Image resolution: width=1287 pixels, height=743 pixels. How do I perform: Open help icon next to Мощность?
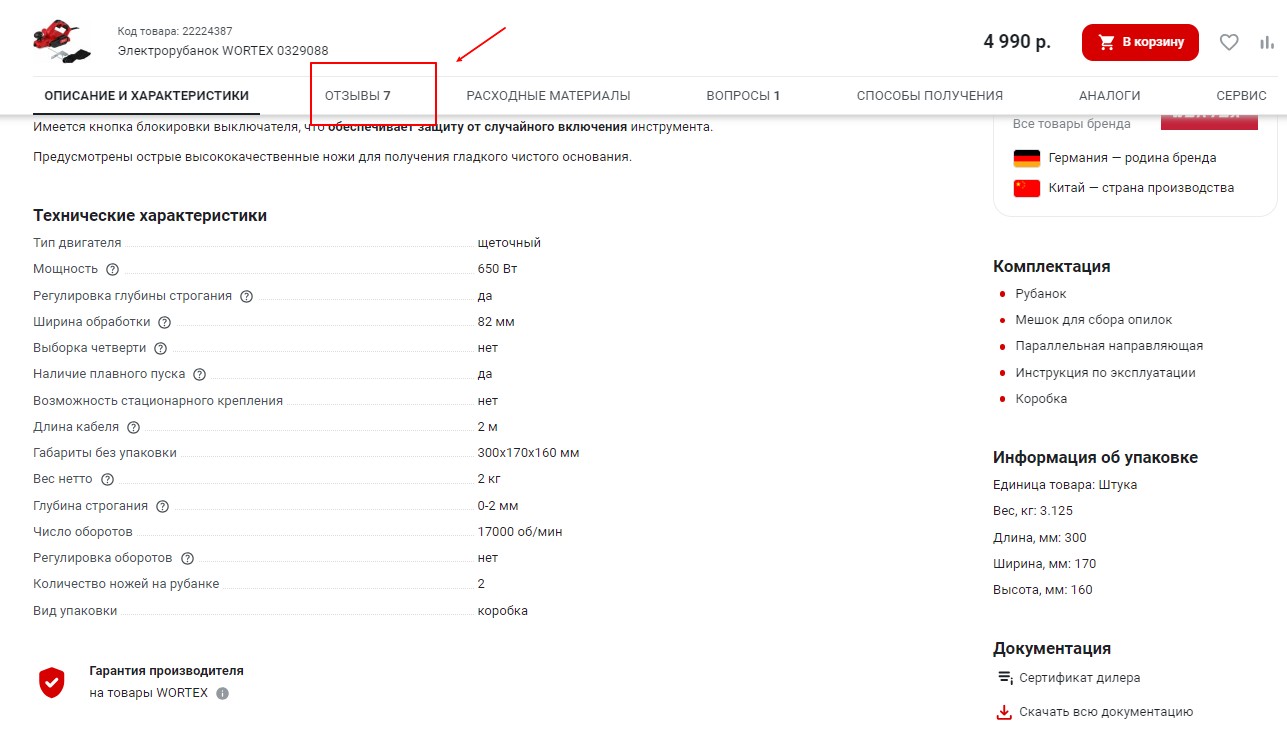112,269
